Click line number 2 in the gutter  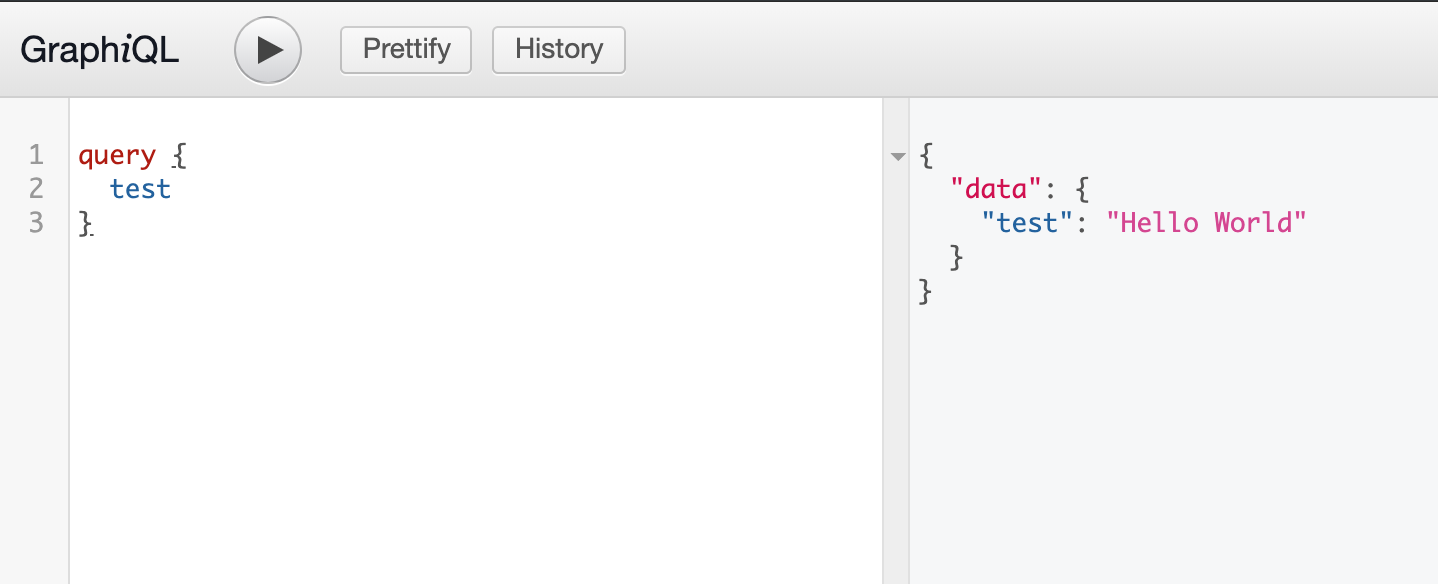click(36, 188)
